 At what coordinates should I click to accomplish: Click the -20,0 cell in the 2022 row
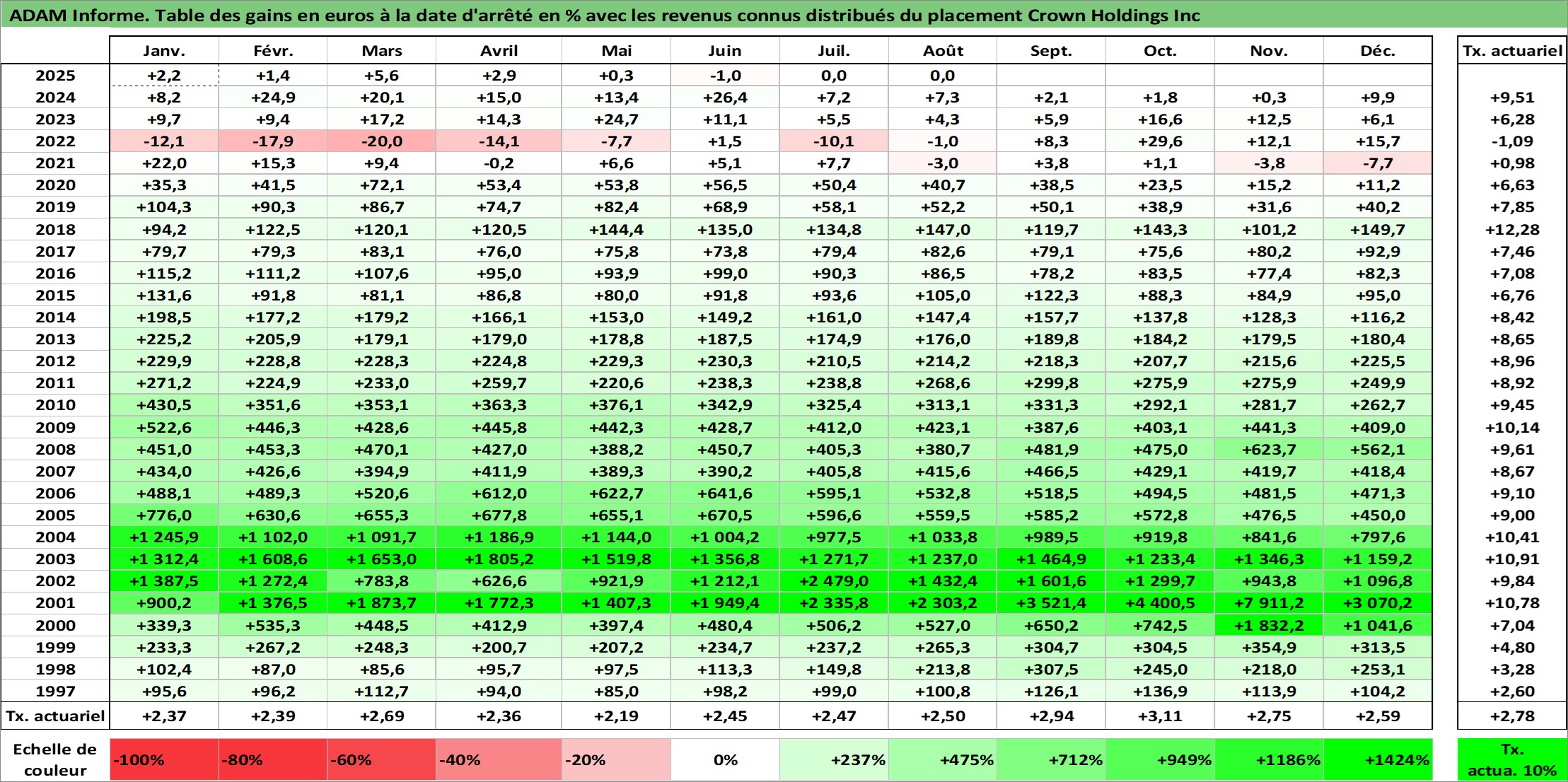381,141
